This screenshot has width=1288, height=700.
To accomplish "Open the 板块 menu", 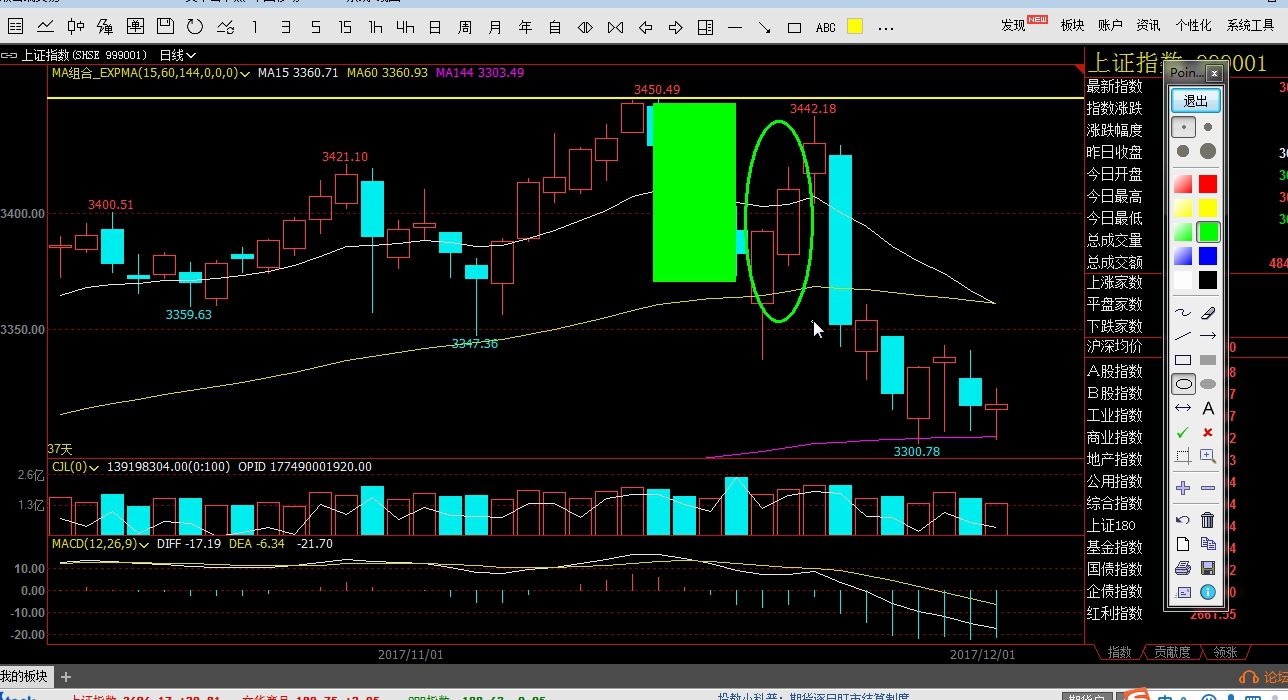I will point(1072,26).
